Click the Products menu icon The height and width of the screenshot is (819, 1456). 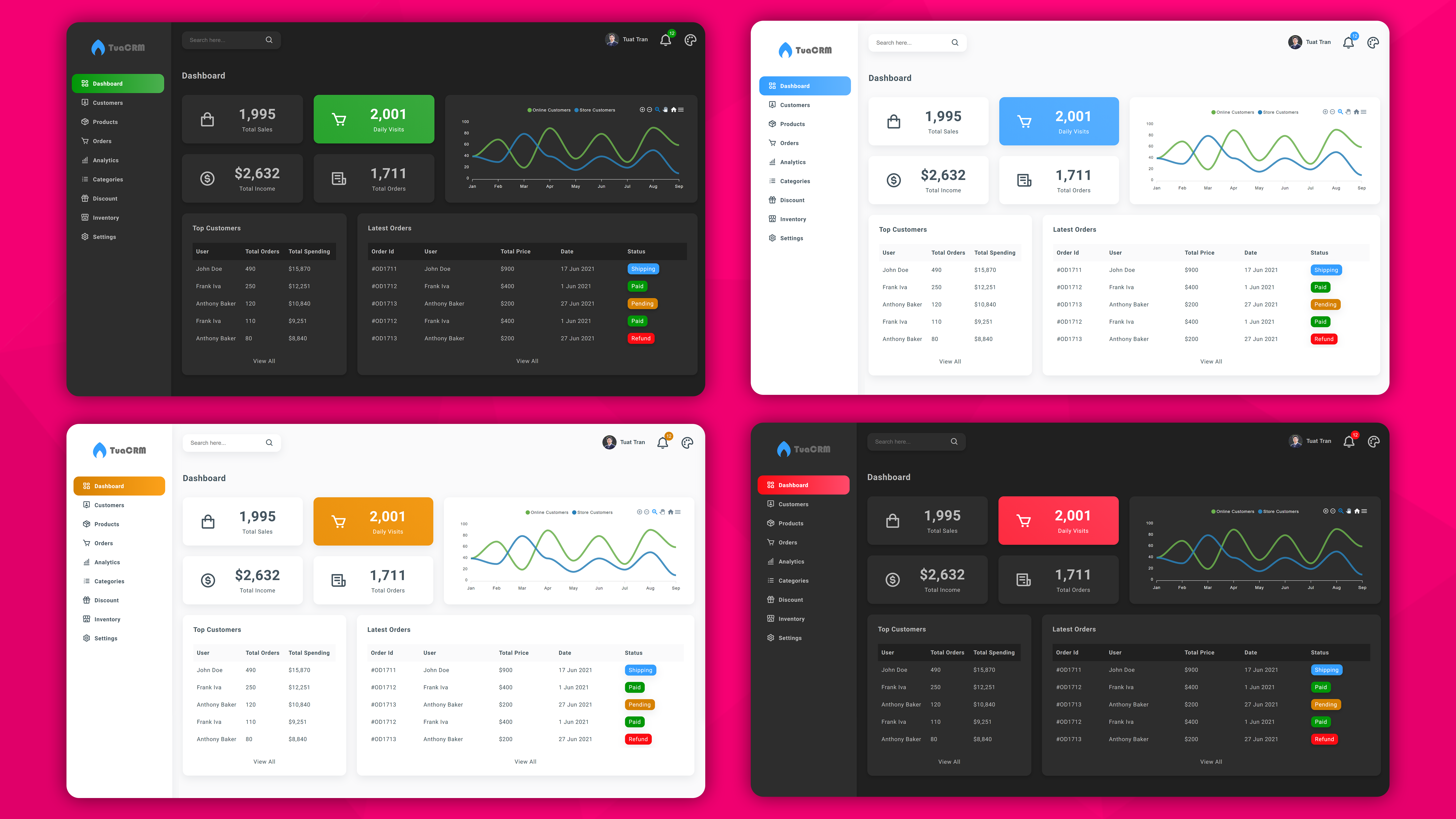point(85,121)
